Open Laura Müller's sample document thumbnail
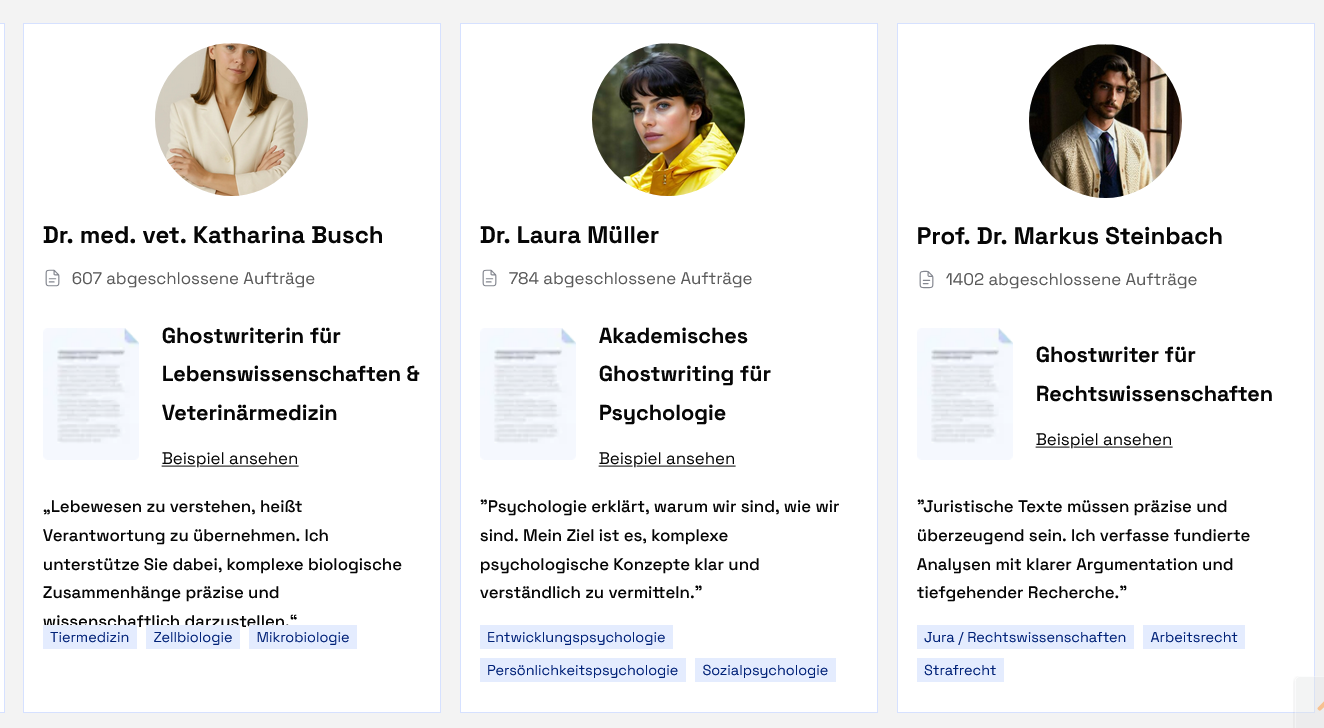 coord(528,394)
